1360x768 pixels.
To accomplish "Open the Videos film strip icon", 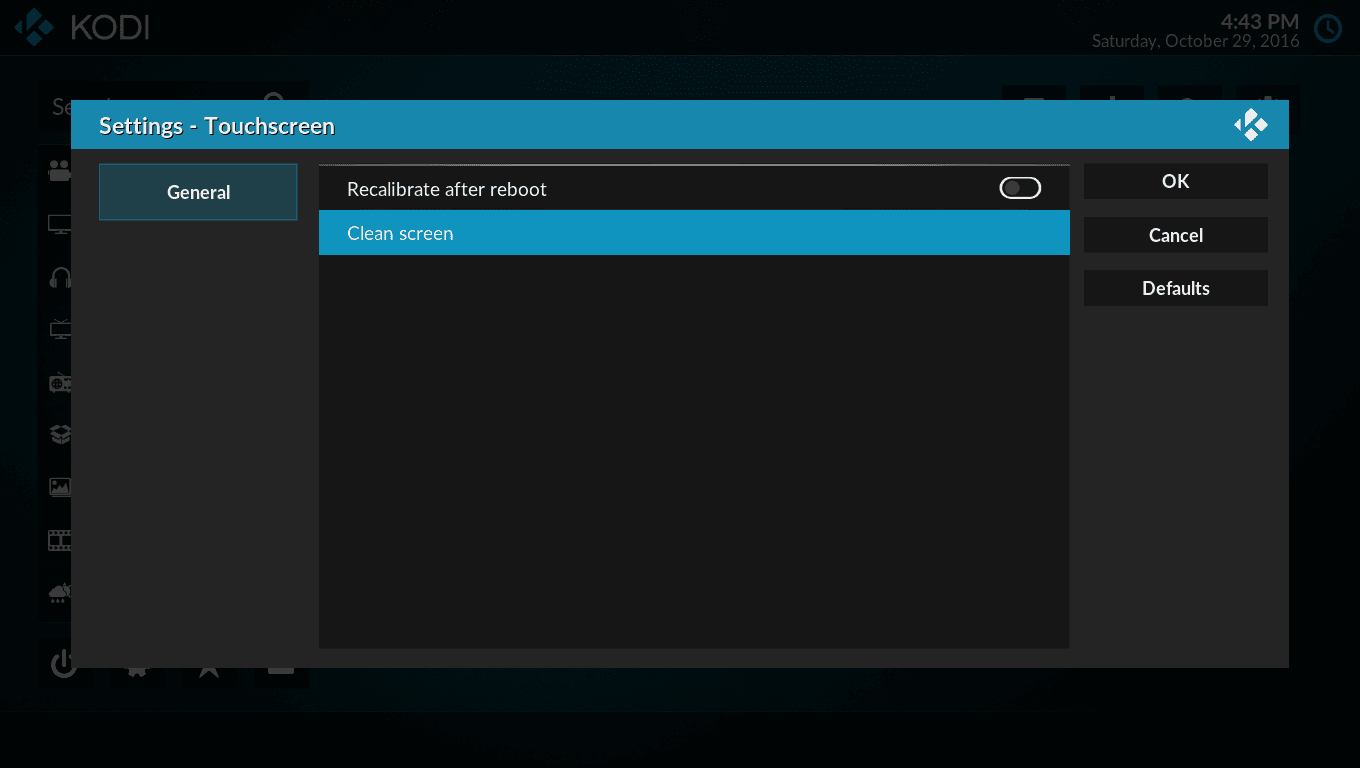I will (60, 540).
